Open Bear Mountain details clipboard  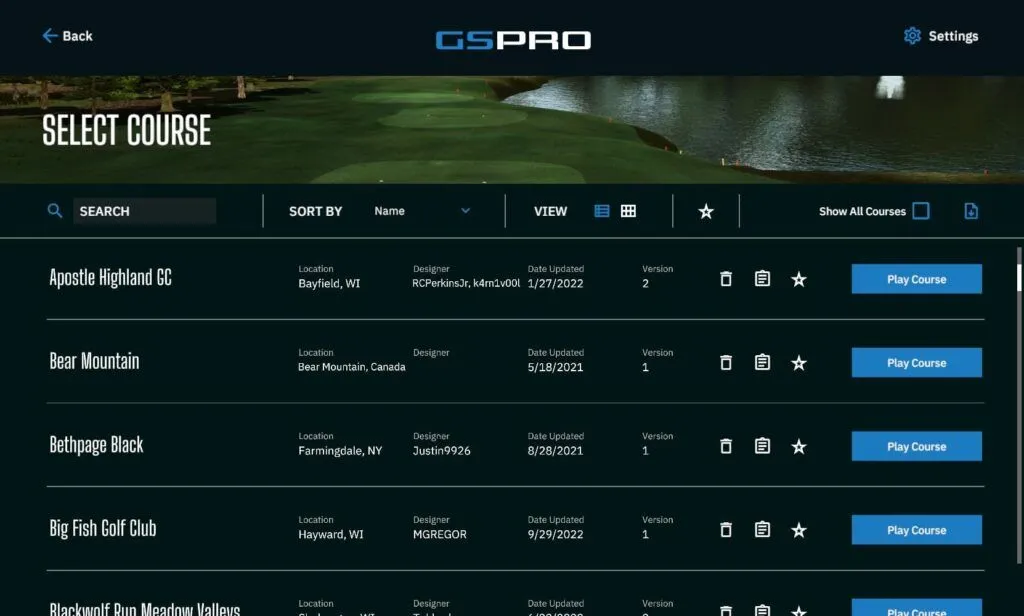[x=762, y=363]
